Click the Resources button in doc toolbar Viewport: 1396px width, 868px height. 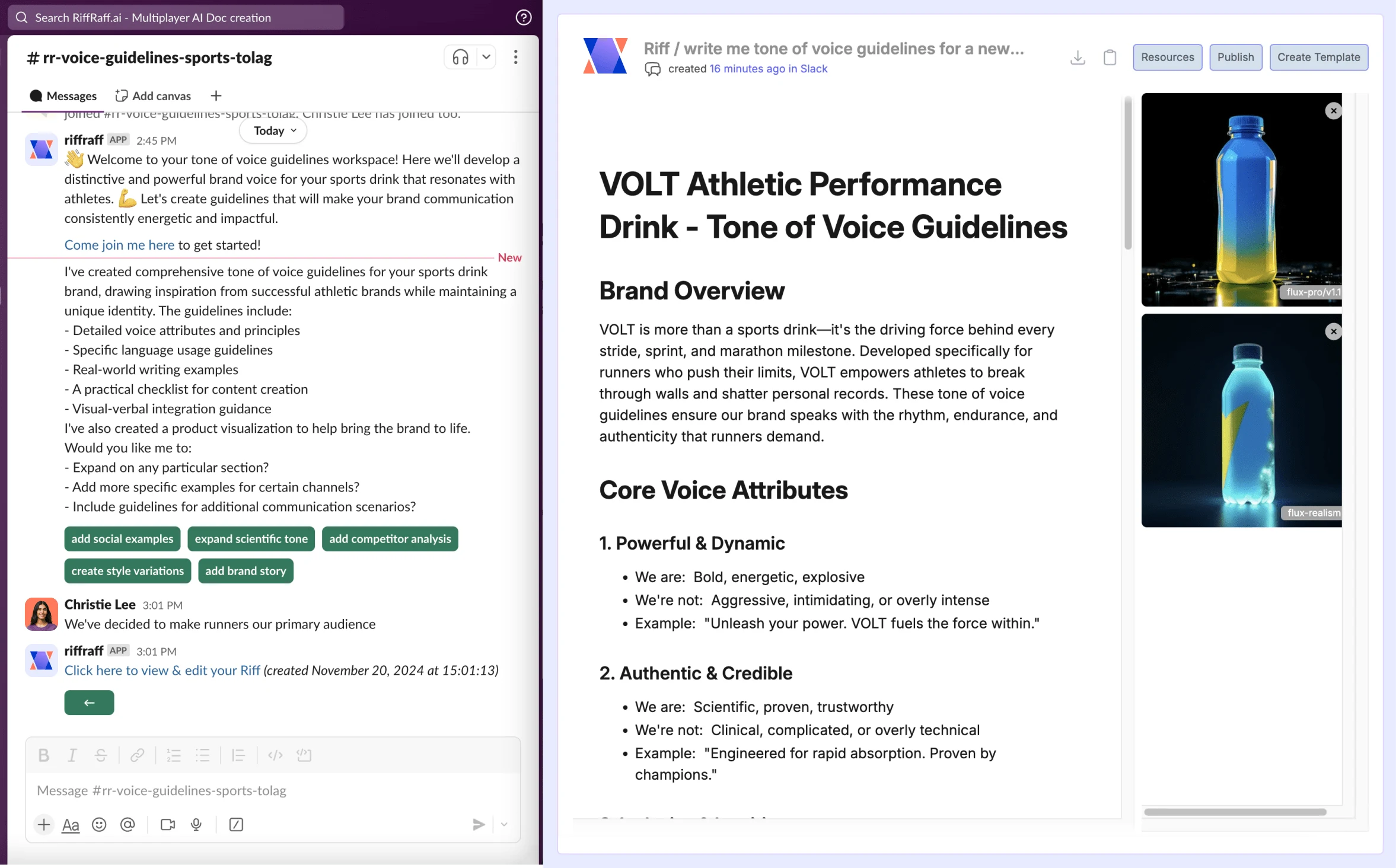pos(1167,57)
